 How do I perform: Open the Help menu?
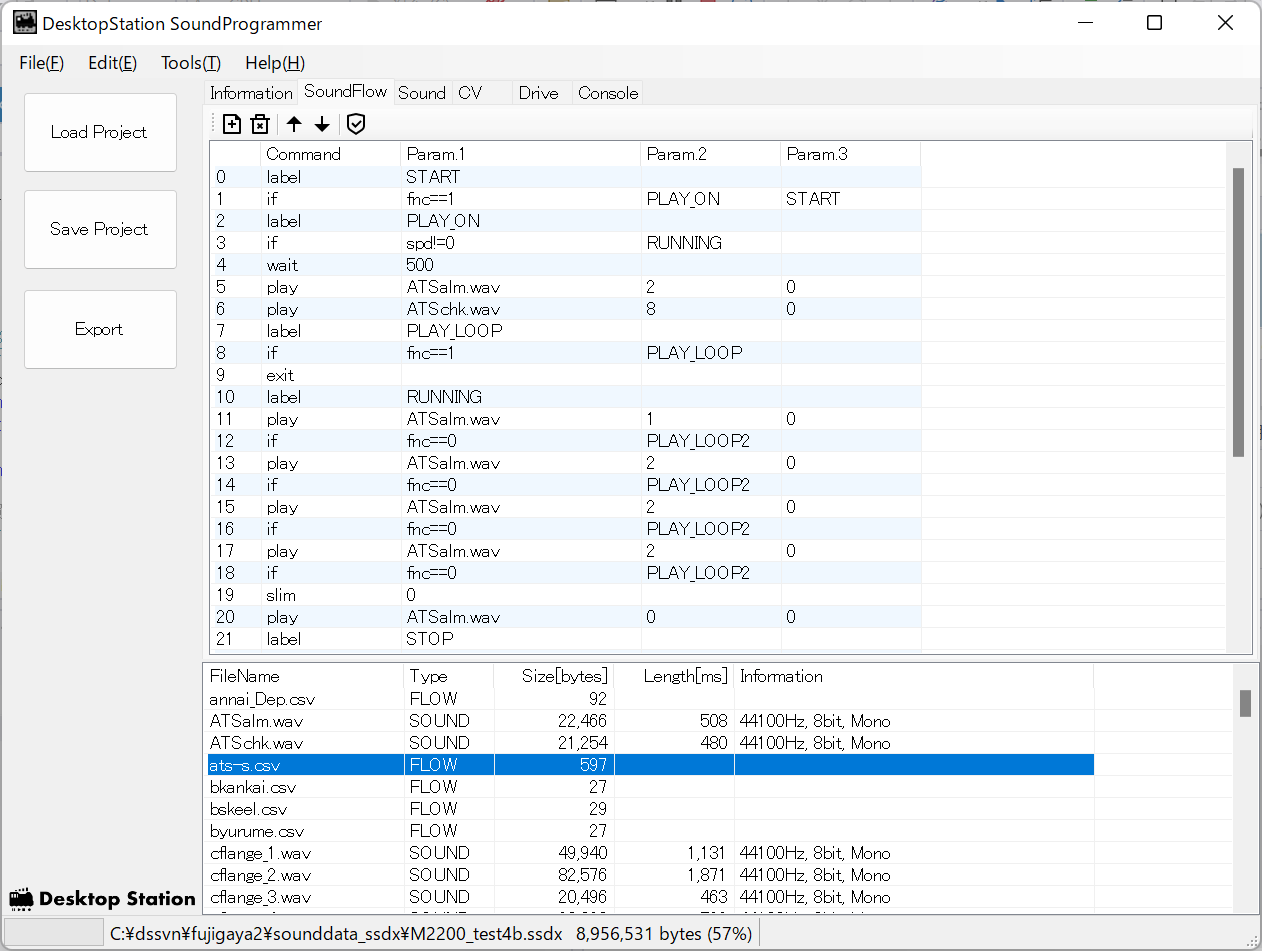click(274, 63)
